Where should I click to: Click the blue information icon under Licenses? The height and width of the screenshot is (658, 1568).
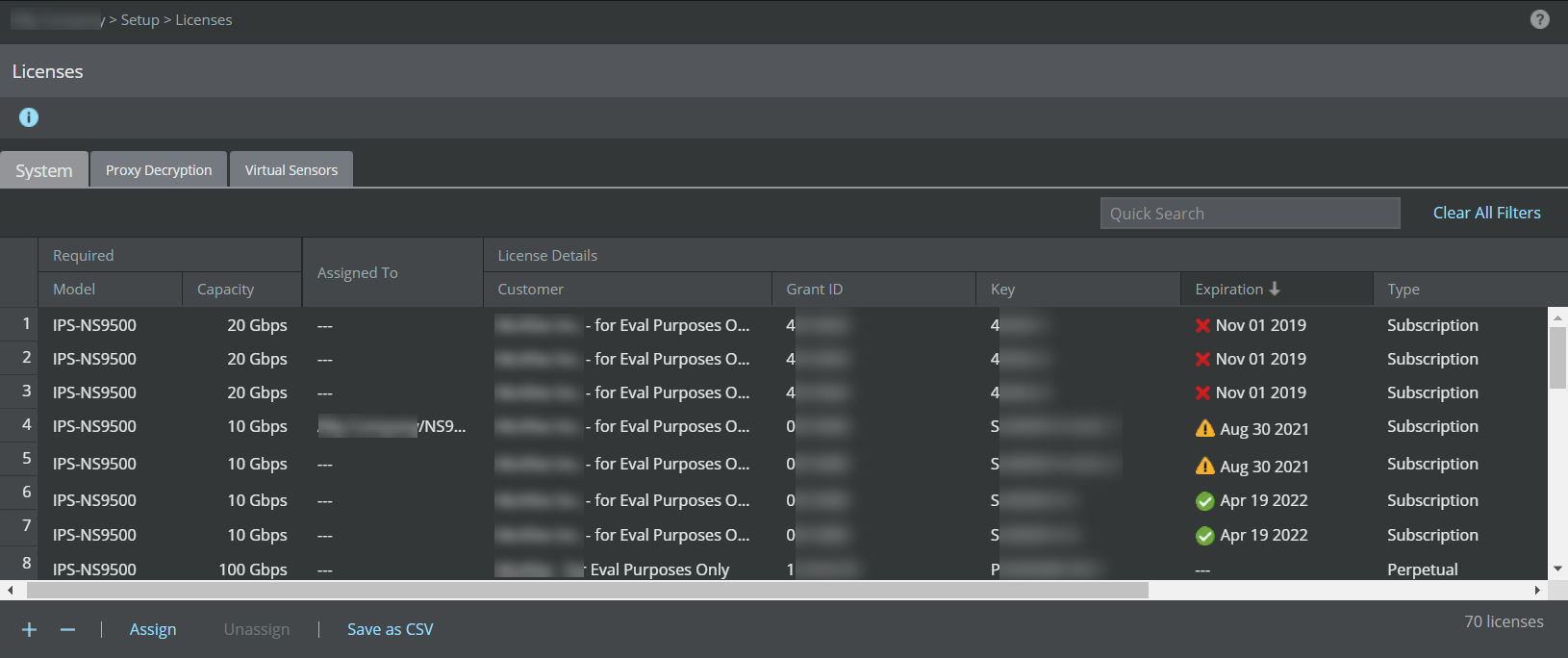pyautogui.click(x=29, y=117)
